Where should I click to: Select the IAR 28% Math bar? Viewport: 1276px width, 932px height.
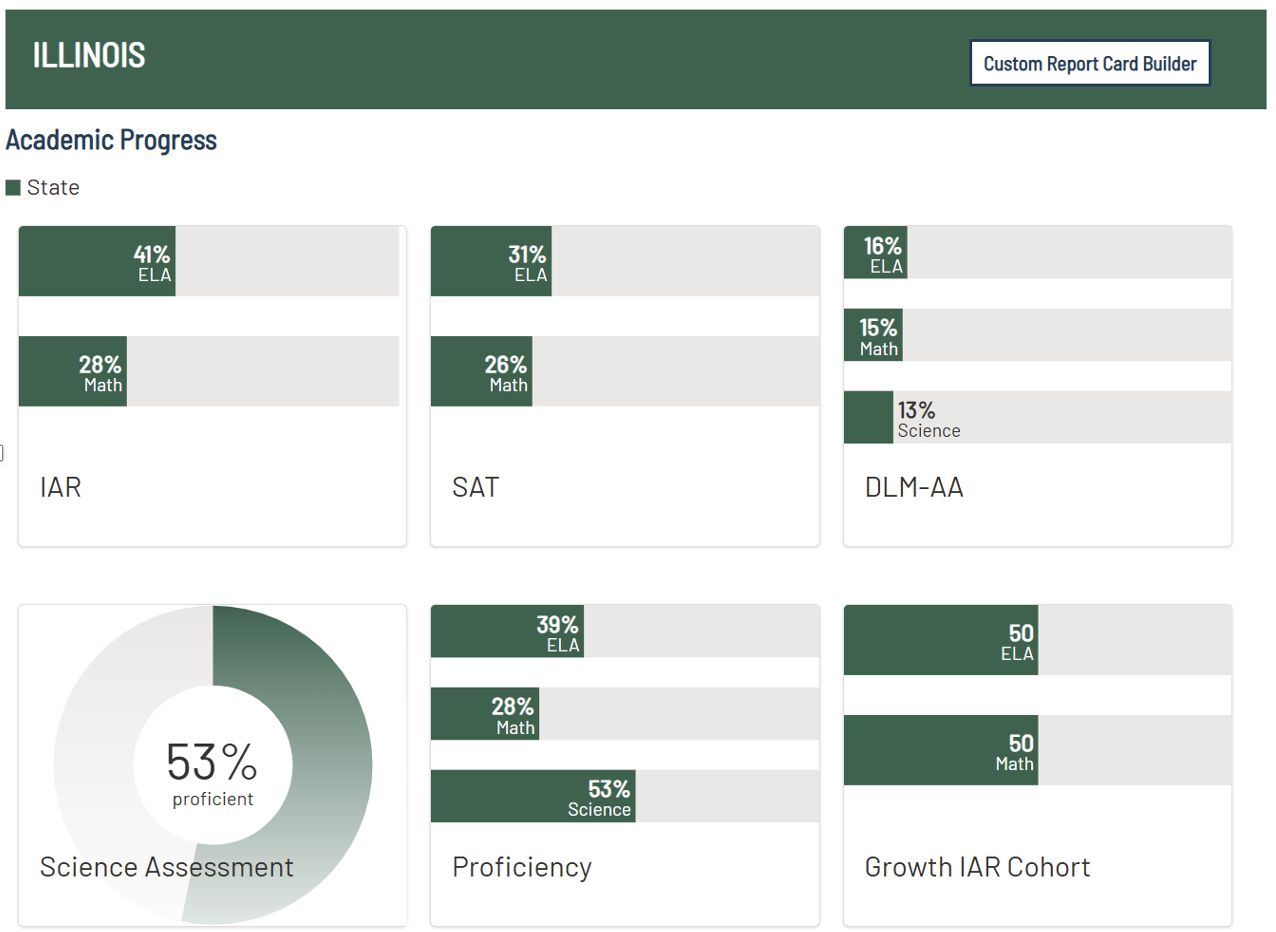click(x=73, y=372)
